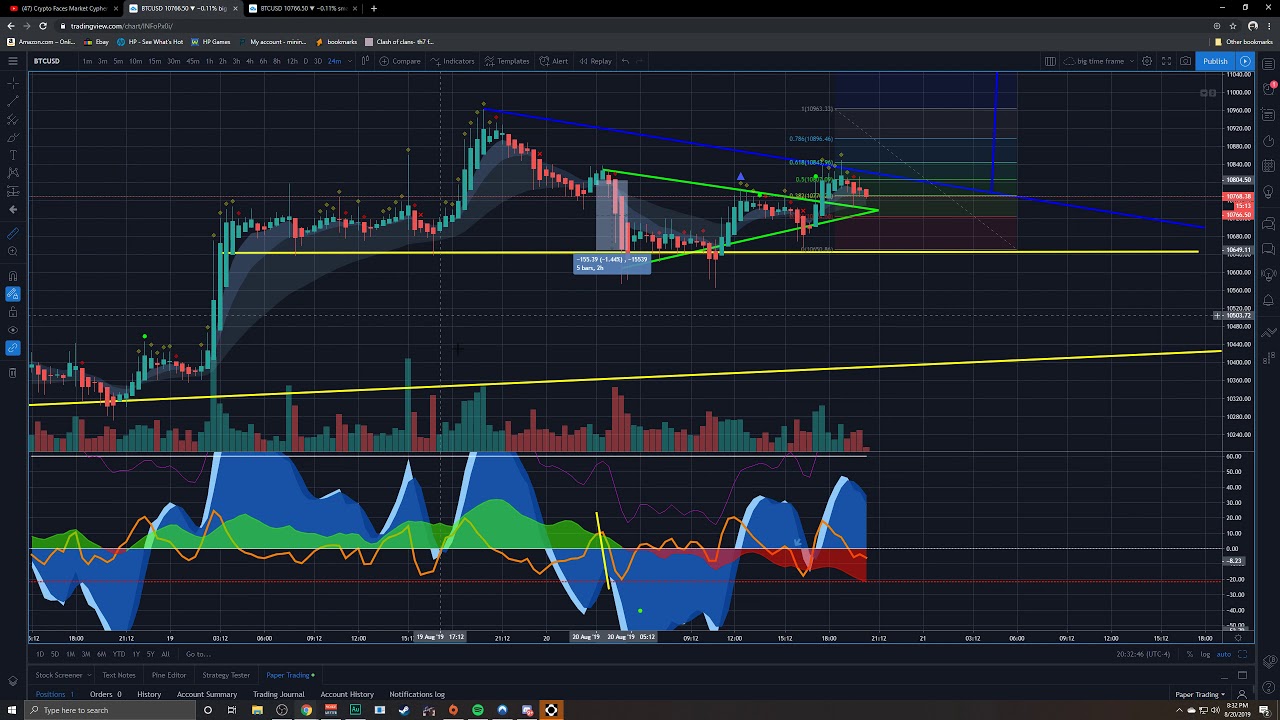The height and width of the screenshot is (720, 1280).
Task: Click the Go to... date link
Action: pos(198,654)
